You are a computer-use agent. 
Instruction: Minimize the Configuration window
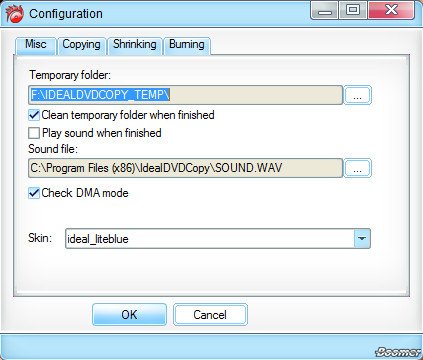[324, 11]
